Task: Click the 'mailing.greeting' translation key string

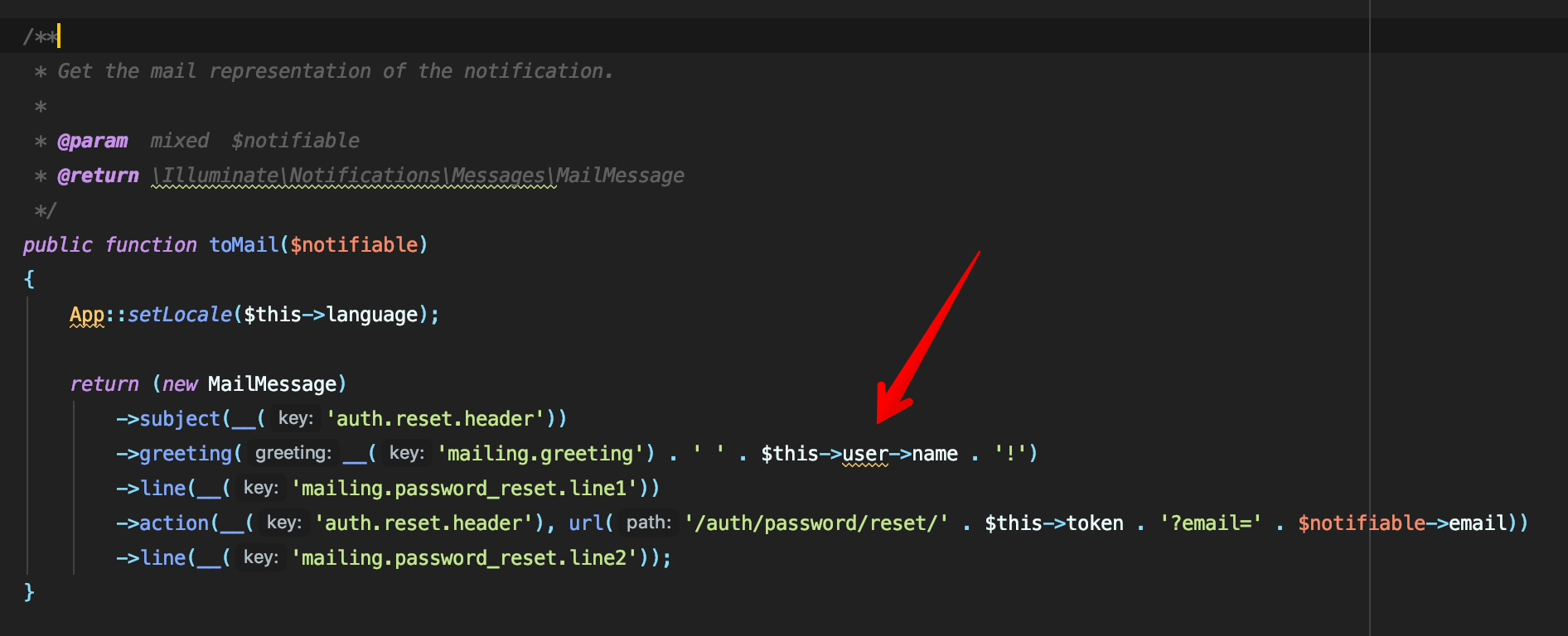Action: pyautogui.click(x=540, y=454)
